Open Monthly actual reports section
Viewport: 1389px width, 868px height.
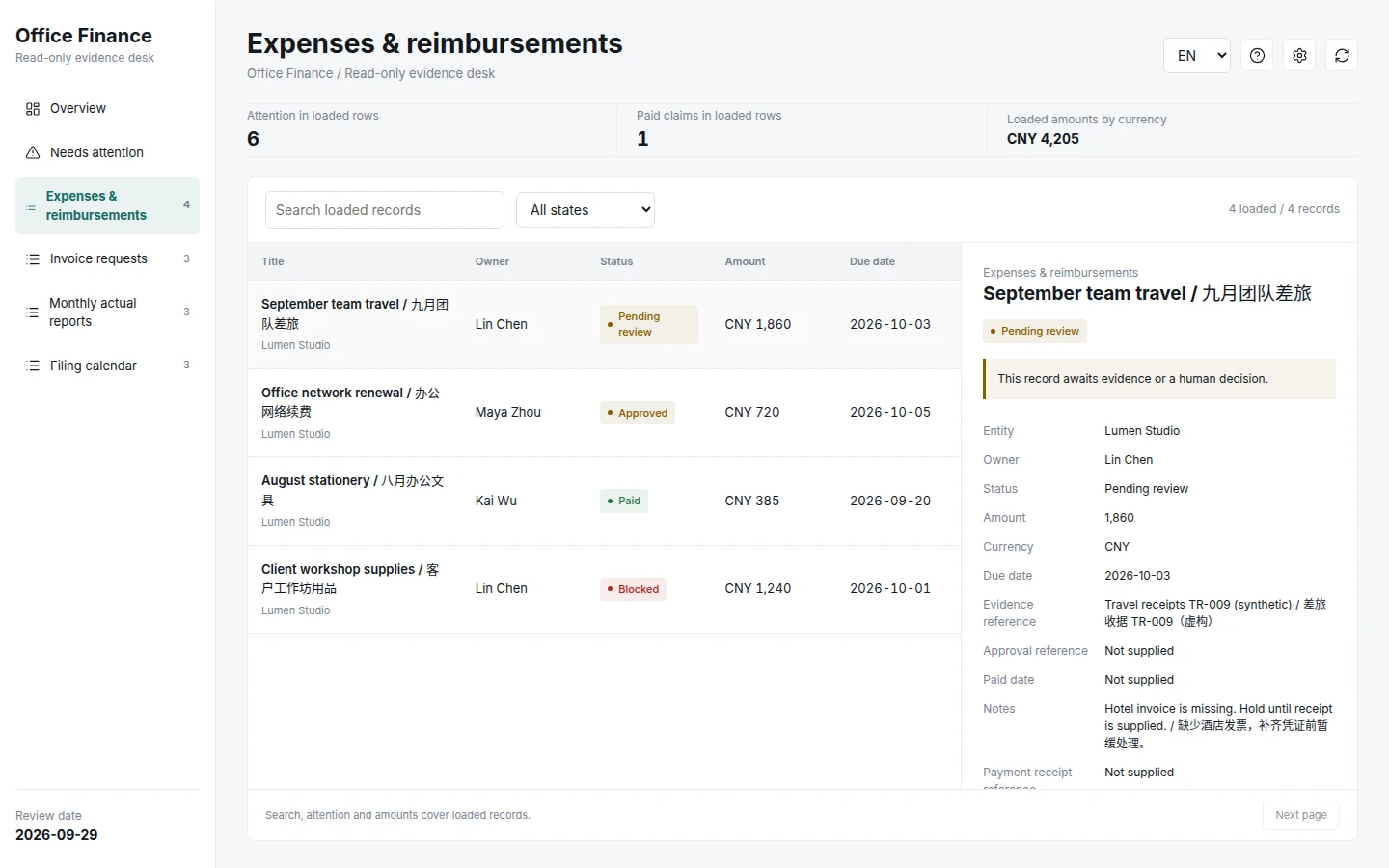point(107,312)
